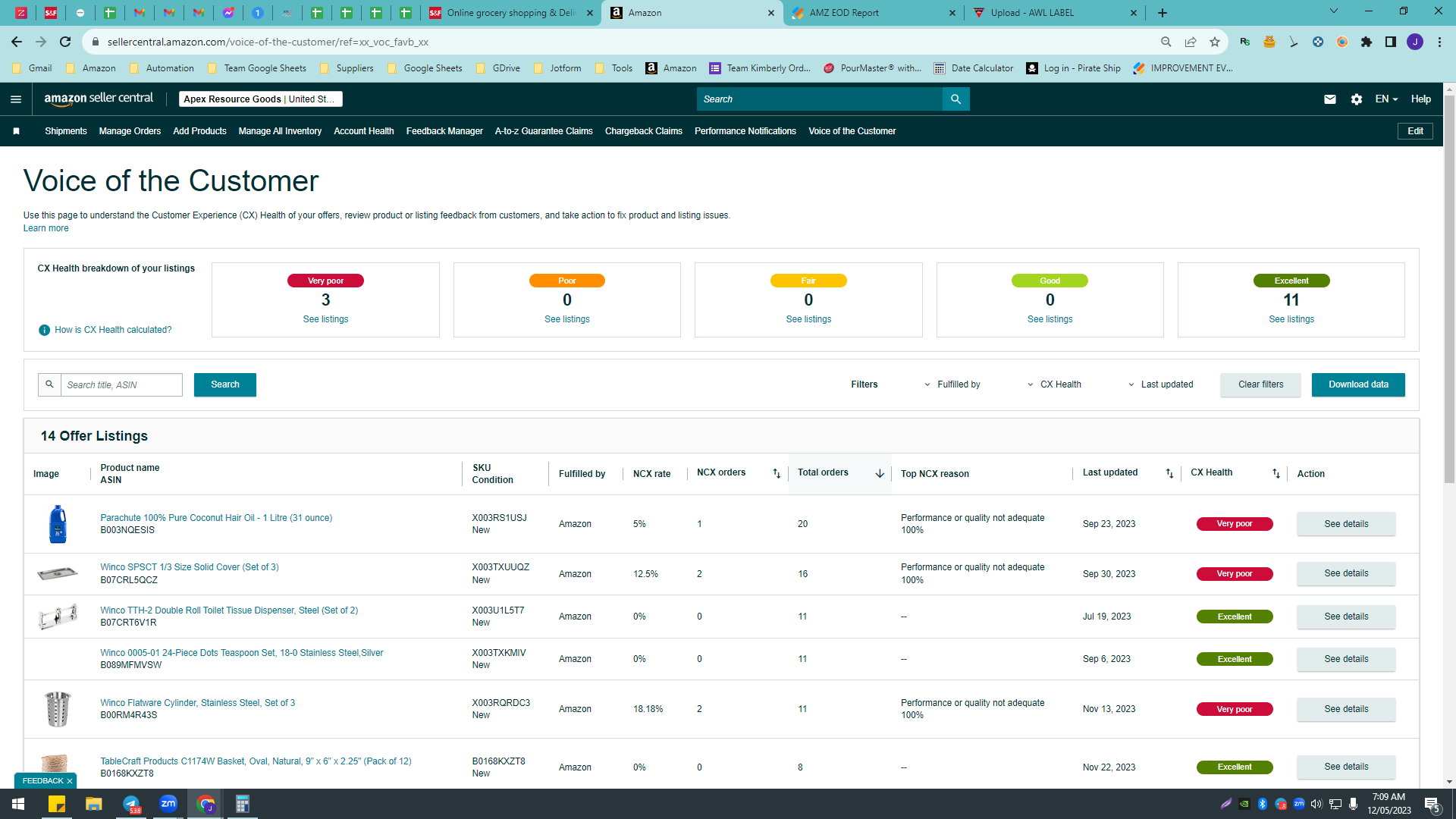Click the magnifier button beside the top search bar
This screenshot has width=1456, height=819.
point(955,99)
